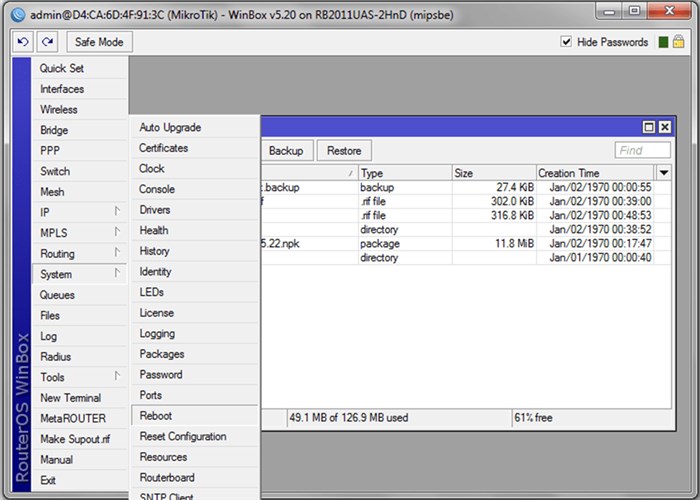Open the column selector dropdown arrow
Viewport: 700px width, 500px height.
[x=664, y=173]
